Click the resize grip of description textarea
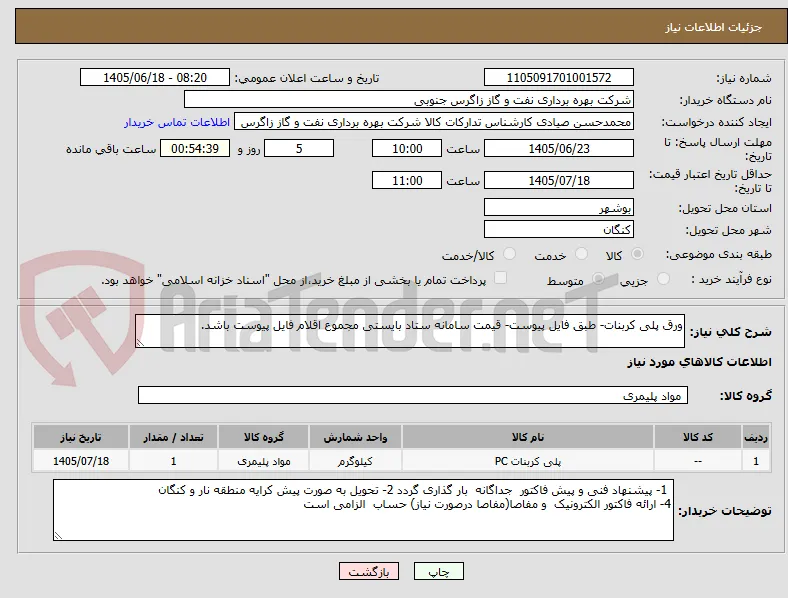 (140, 343)
